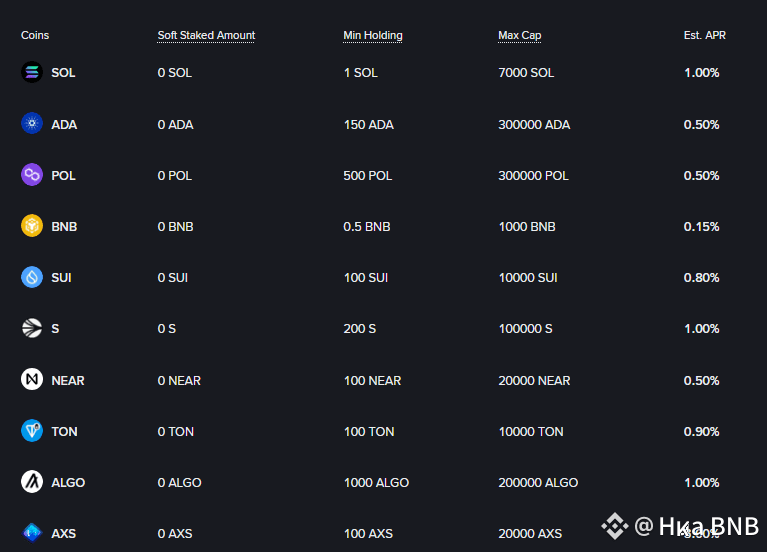The height and width of the screenshot is (552, 767).
Task: Select the NEAR coin name label
Action: tap(68, 380)
